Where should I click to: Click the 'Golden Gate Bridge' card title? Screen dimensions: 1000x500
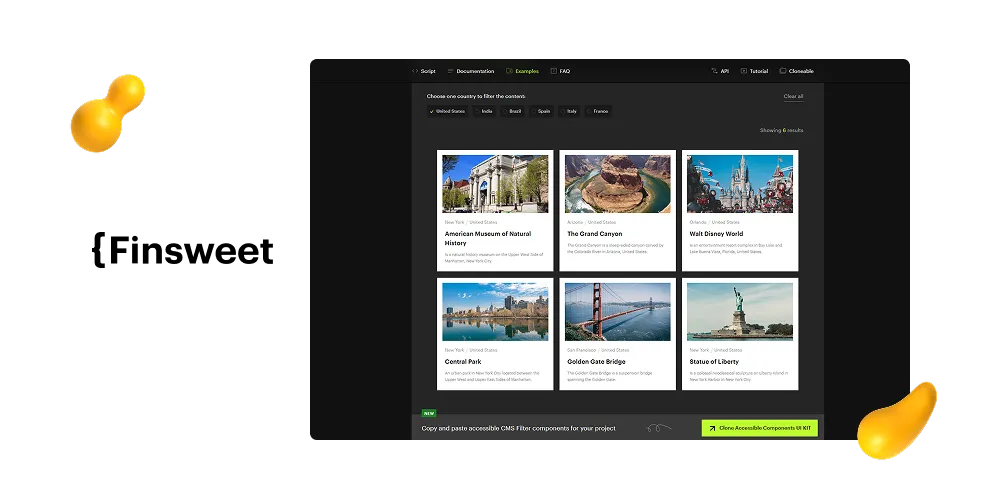(596, 362)
